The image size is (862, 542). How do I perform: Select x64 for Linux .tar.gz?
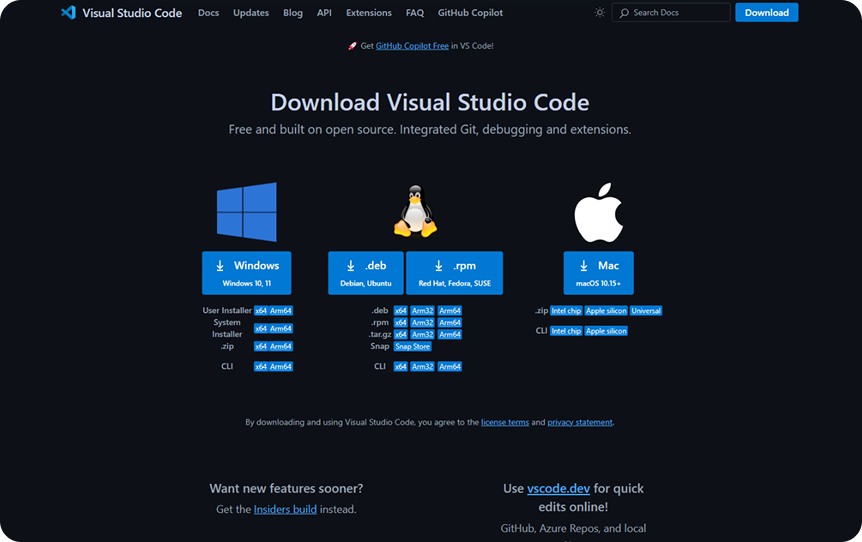pos(401,335)
